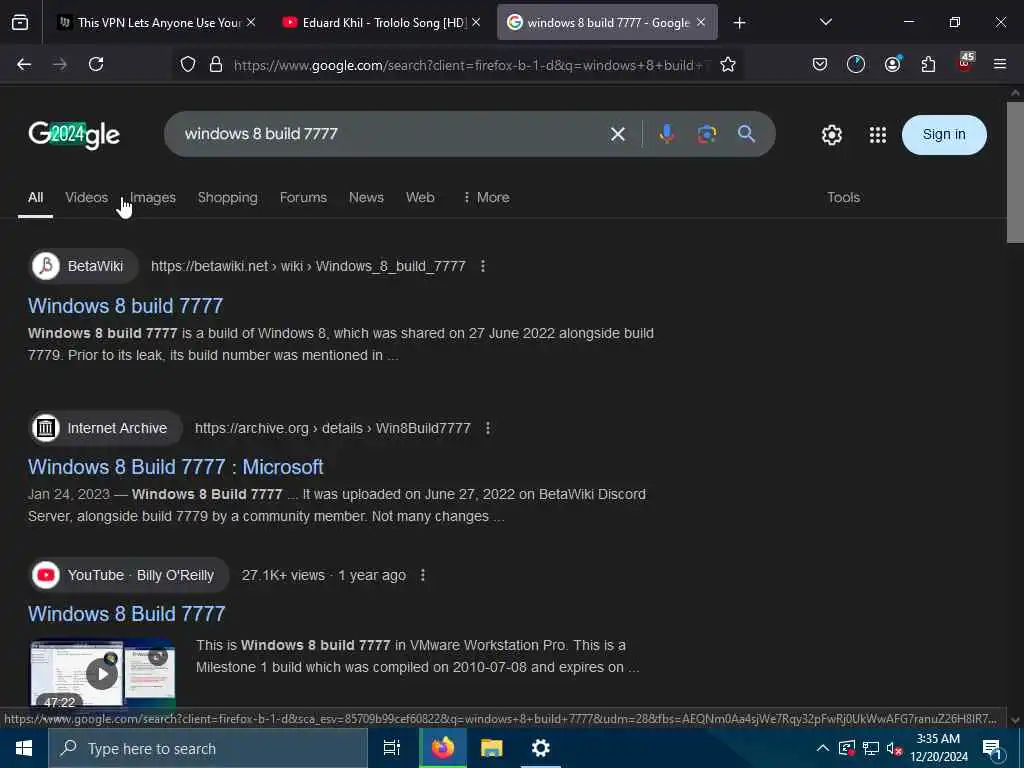This screenshot has width=1024, height=768.
Task: Open options for Internet Archive result
Action: pos(488,428)
